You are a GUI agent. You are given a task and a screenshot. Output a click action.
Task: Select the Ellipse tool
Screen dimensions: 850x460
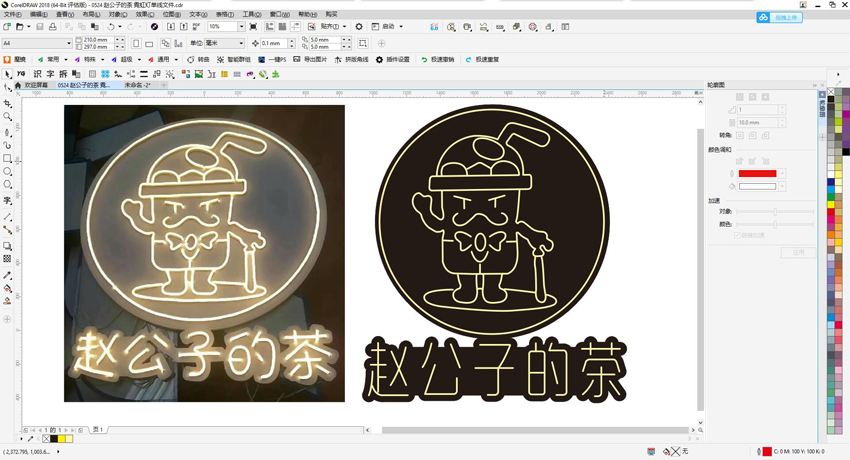[7, 171]
